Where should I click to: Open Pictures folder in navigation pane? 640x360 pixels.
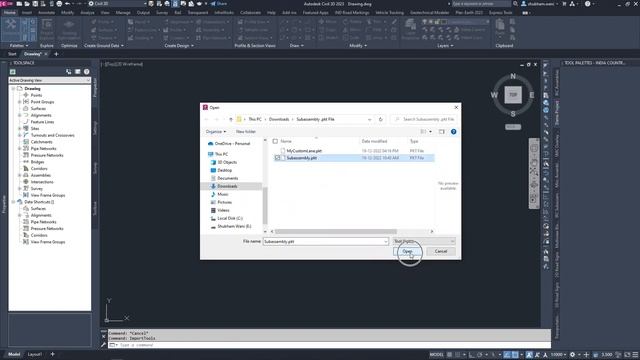[221, 202]
